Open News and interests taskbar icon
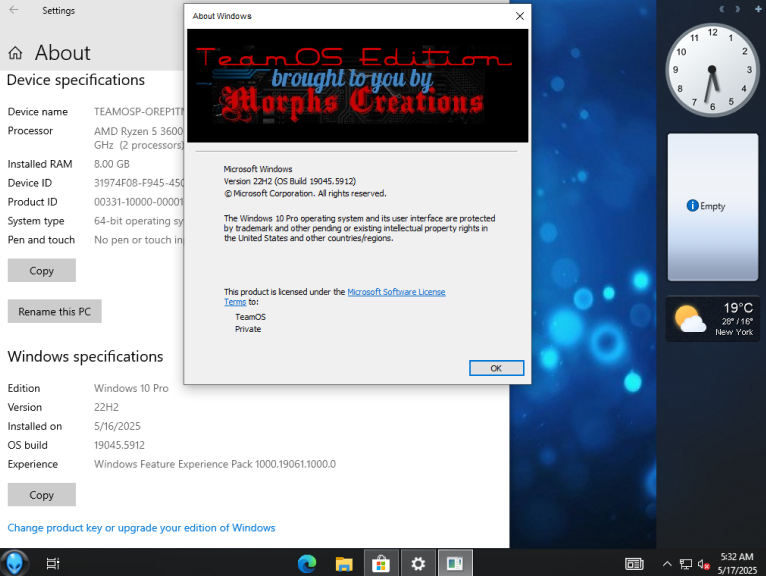 point(634,564)
